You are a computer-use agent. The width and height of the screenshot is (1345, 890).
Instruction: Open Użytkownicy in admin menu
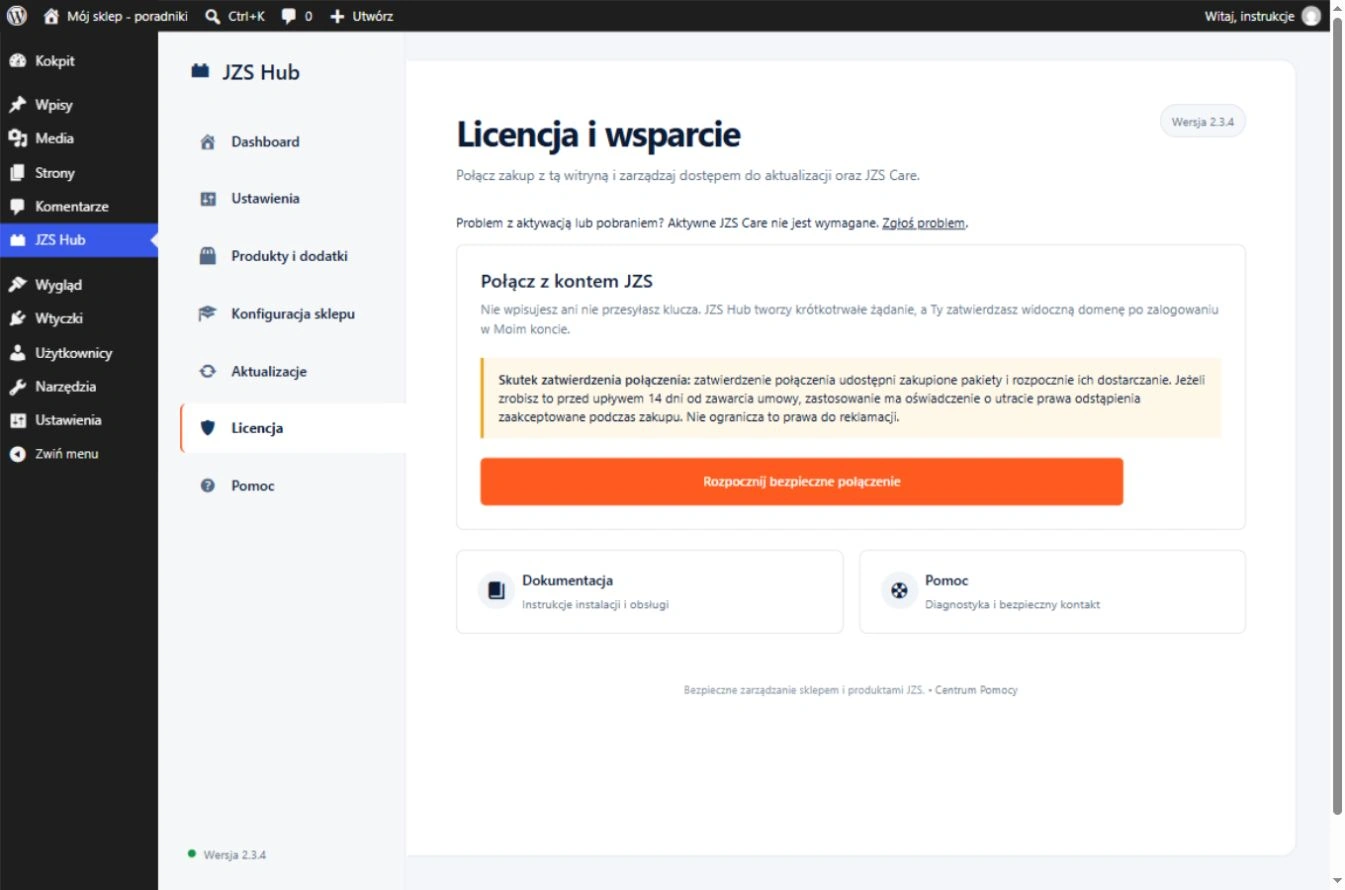79,353
